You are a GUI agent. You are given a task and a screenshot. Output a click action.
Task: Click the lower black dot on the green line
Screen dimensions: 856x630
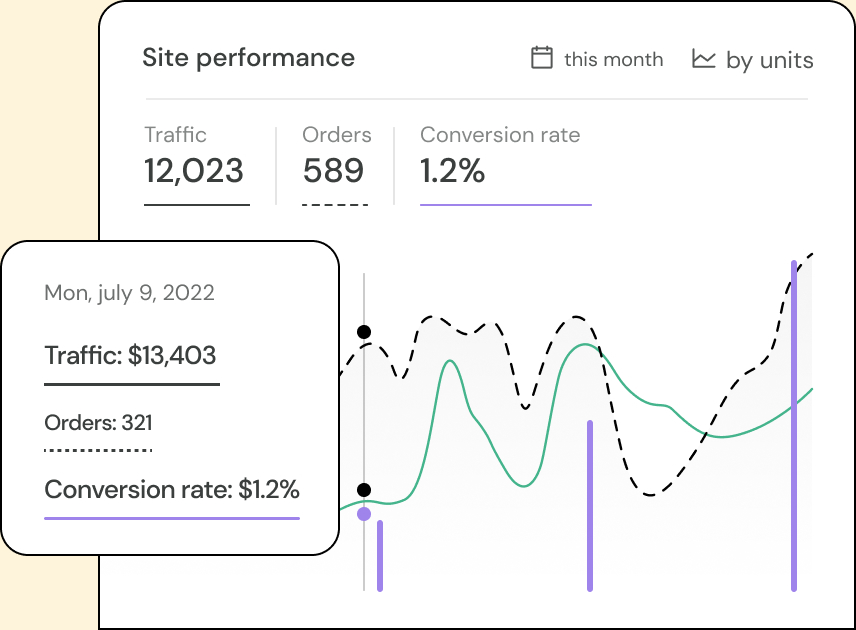click(x=364, y=490)
